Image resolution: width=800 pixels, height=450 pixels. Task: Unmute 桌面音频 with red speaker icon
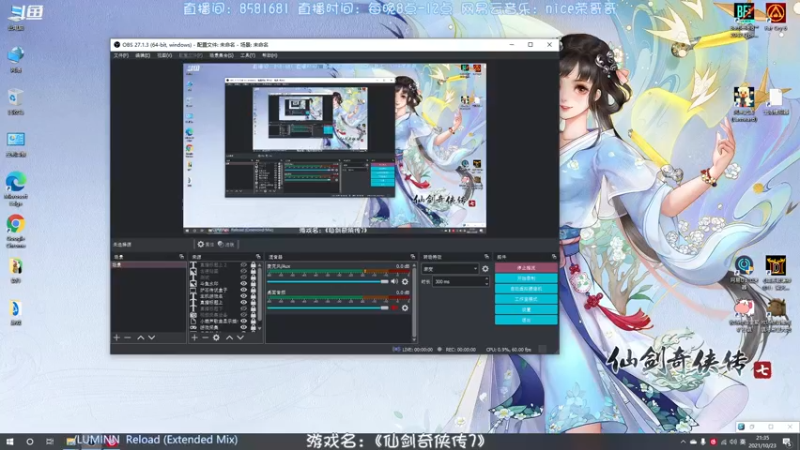coord(394,308)
